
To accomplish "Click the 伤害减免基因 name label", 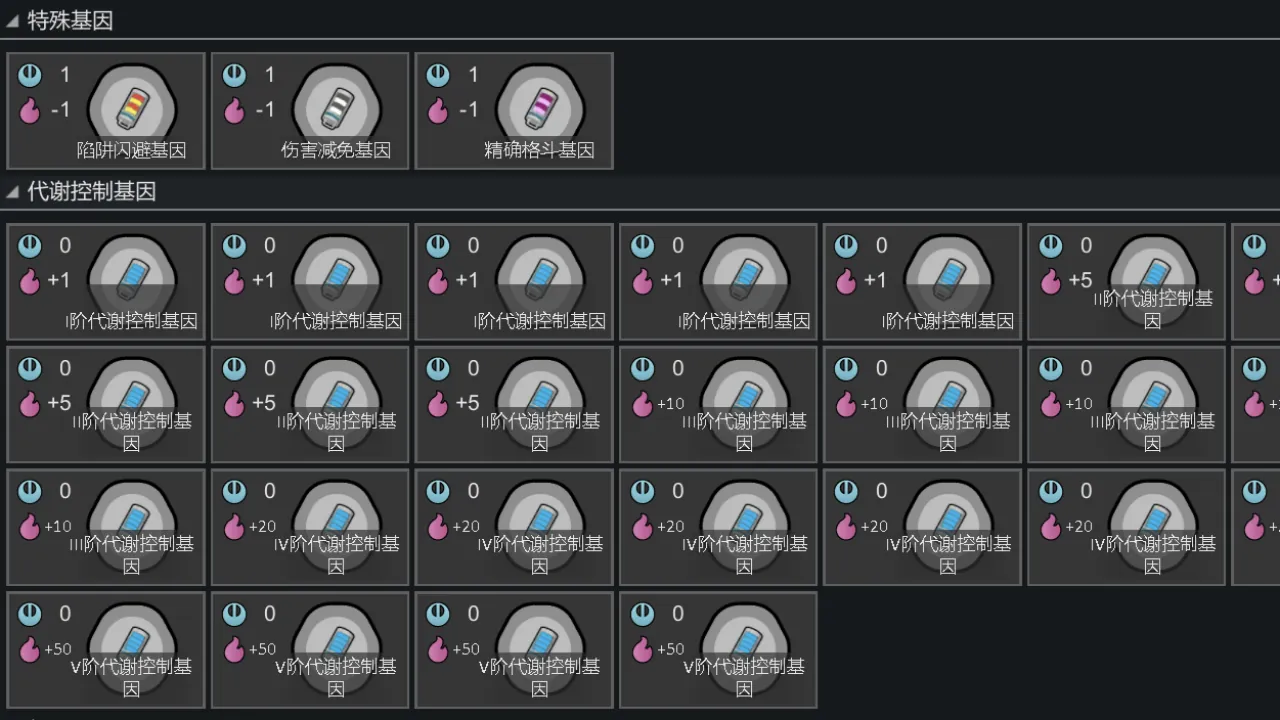I will 335,151.
